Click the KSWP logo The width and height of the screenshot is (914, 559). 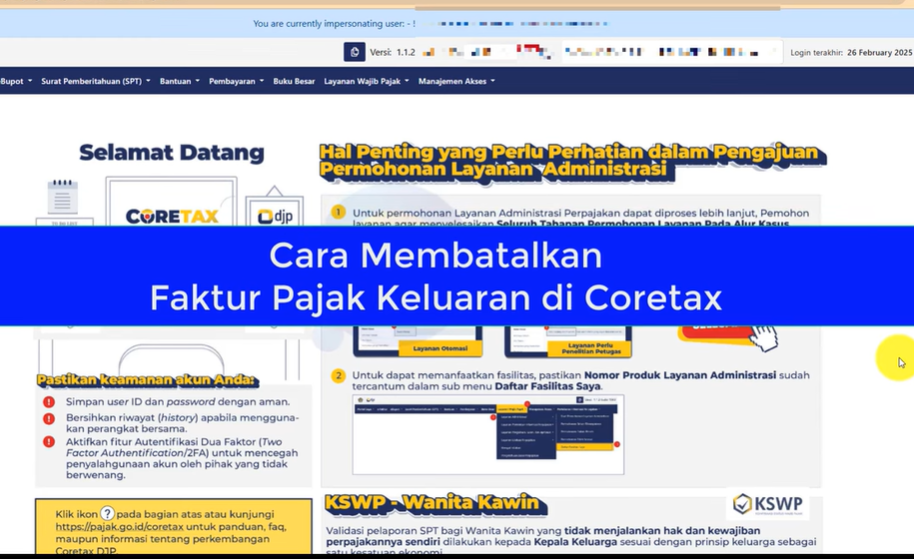click(768, 504)
